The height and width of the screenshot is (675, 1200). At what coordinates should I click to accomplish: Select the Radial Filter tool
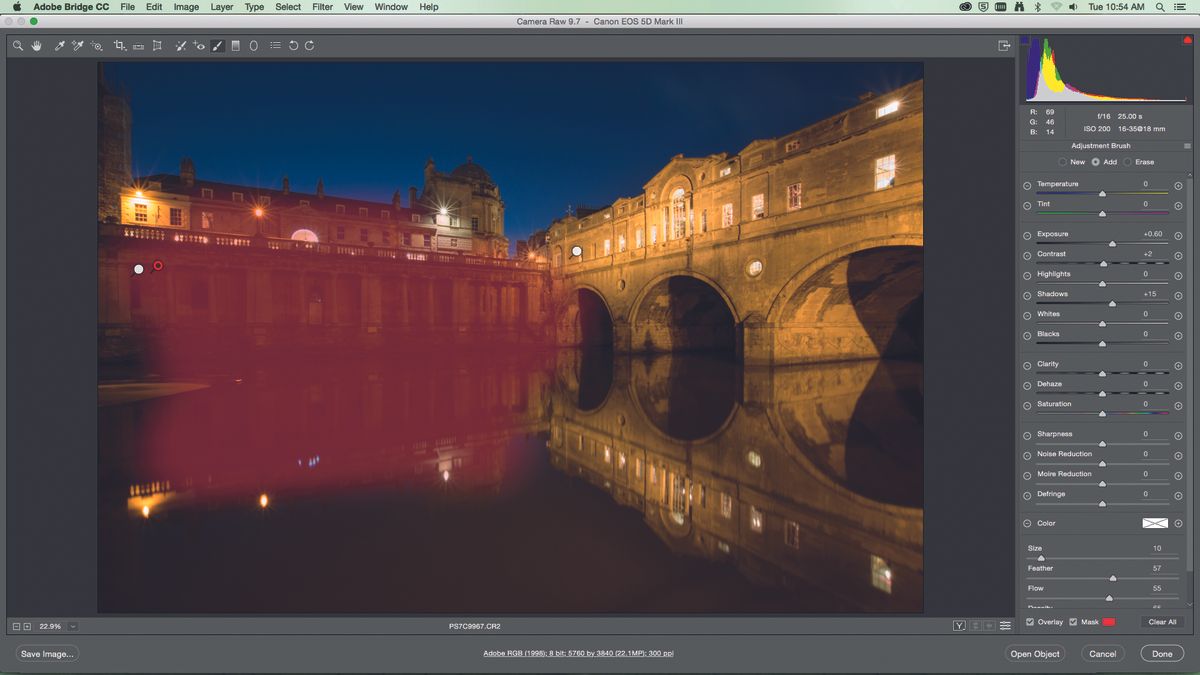point(254,45)
